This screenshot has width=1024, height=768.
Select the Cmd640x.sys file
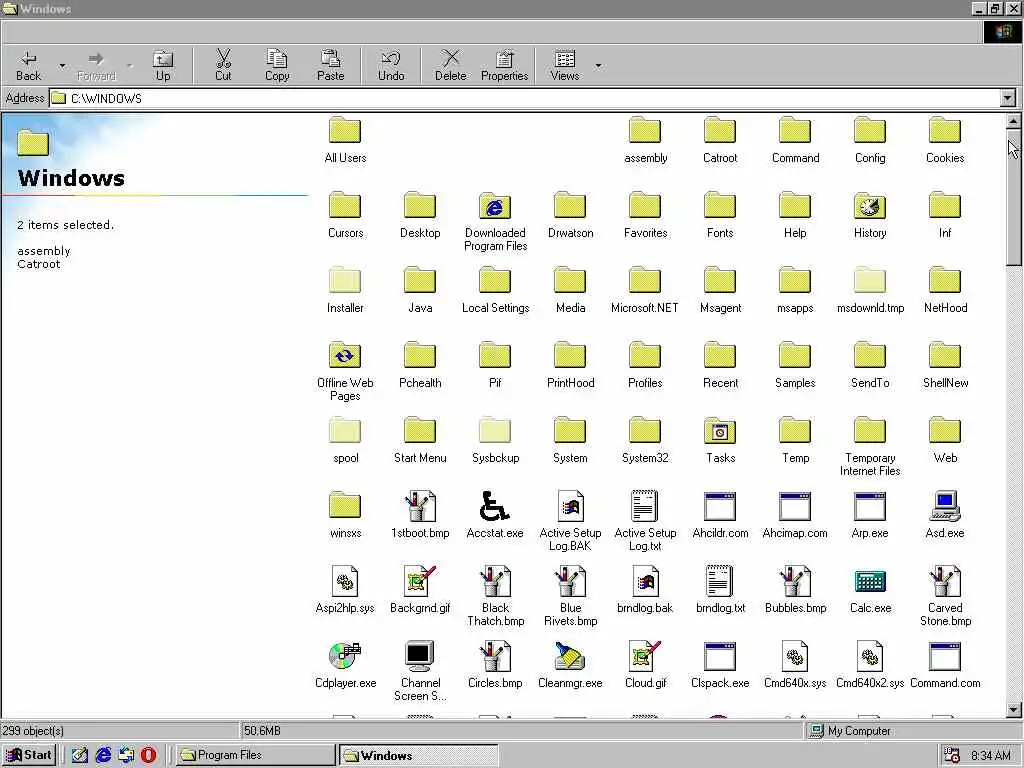tap(795, 665)
